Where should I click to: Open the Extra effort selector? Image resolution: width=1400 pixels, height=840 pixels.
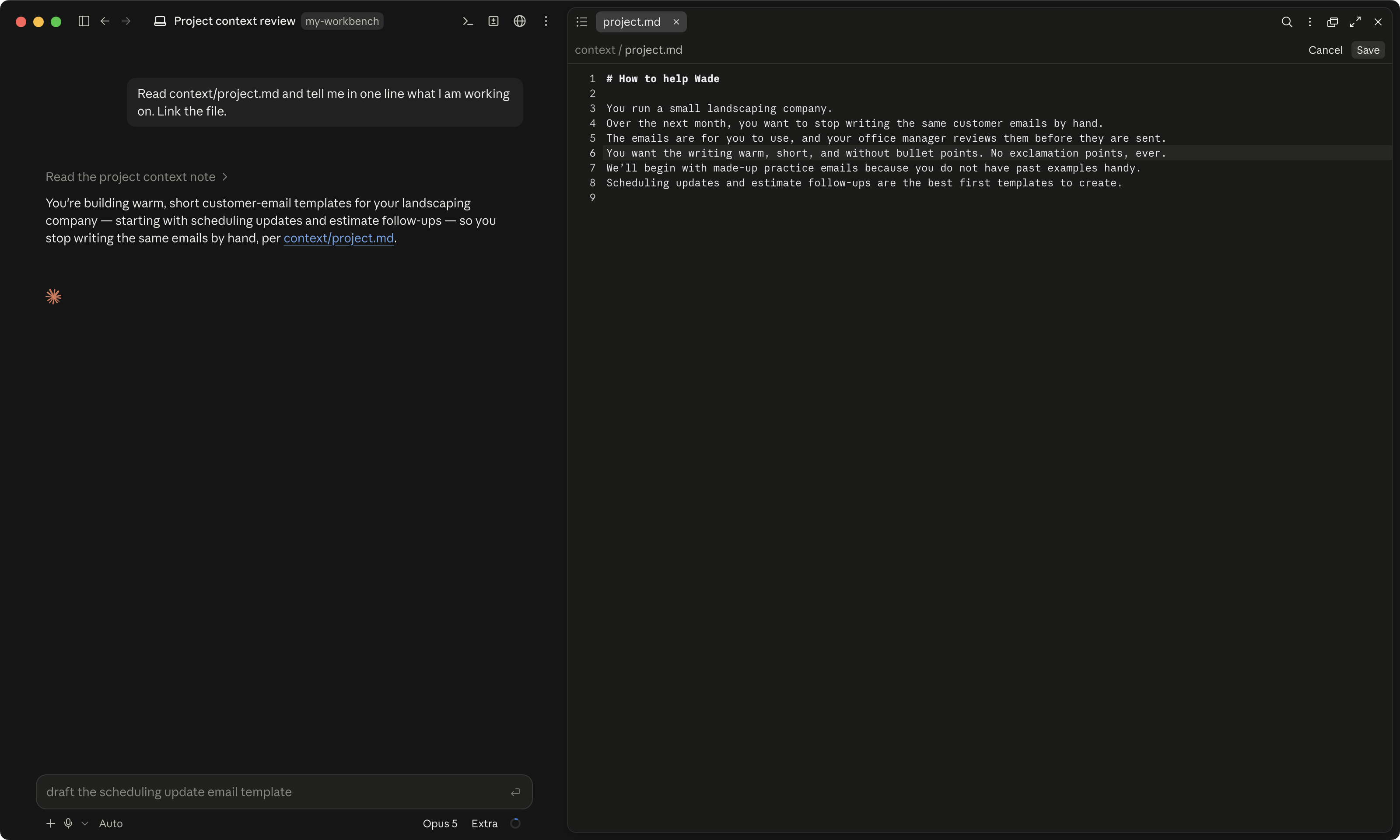click(x=484, y=823)
